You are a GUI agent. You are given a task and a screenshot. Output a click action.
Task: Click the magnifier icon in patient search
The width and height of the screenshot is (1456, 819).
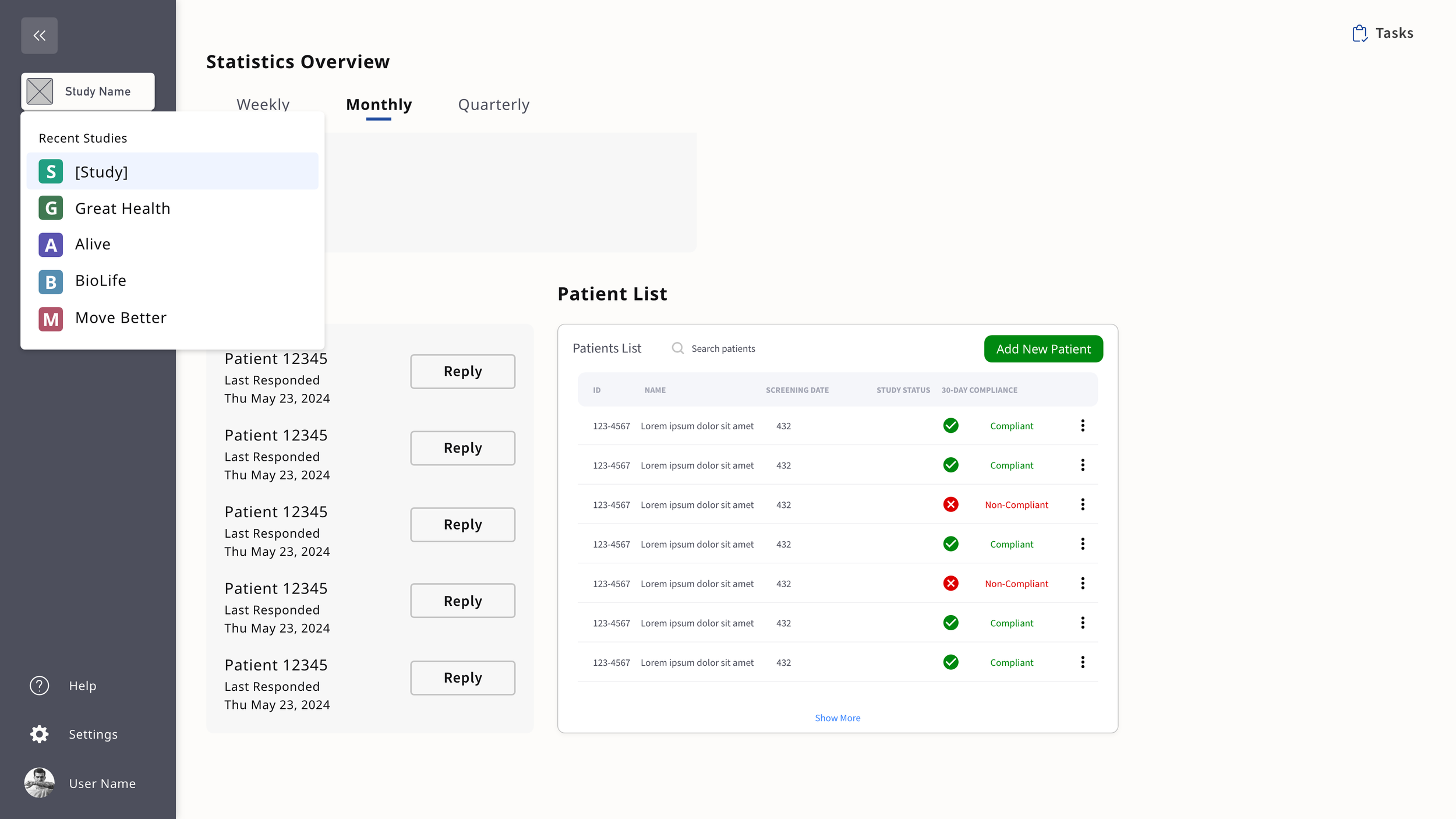click(677, 348)
